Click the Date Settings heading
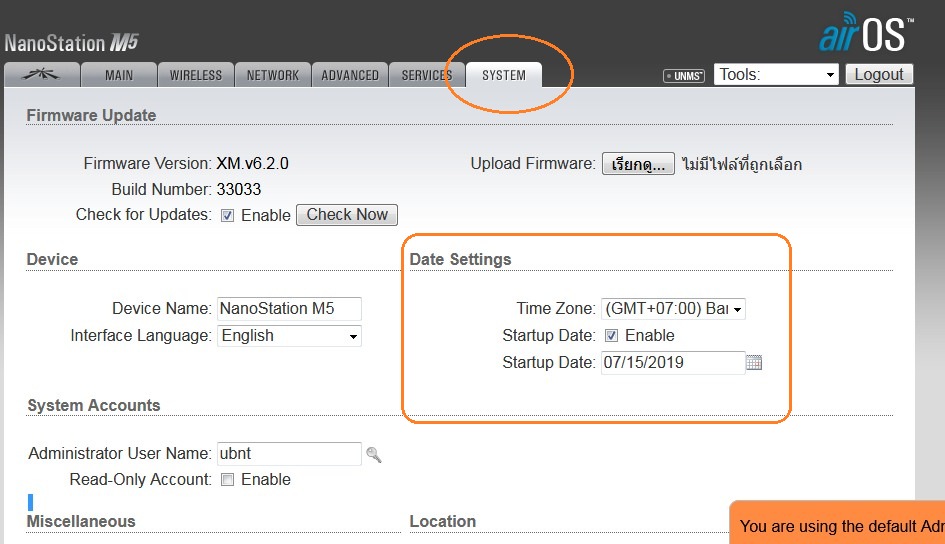 460,259
